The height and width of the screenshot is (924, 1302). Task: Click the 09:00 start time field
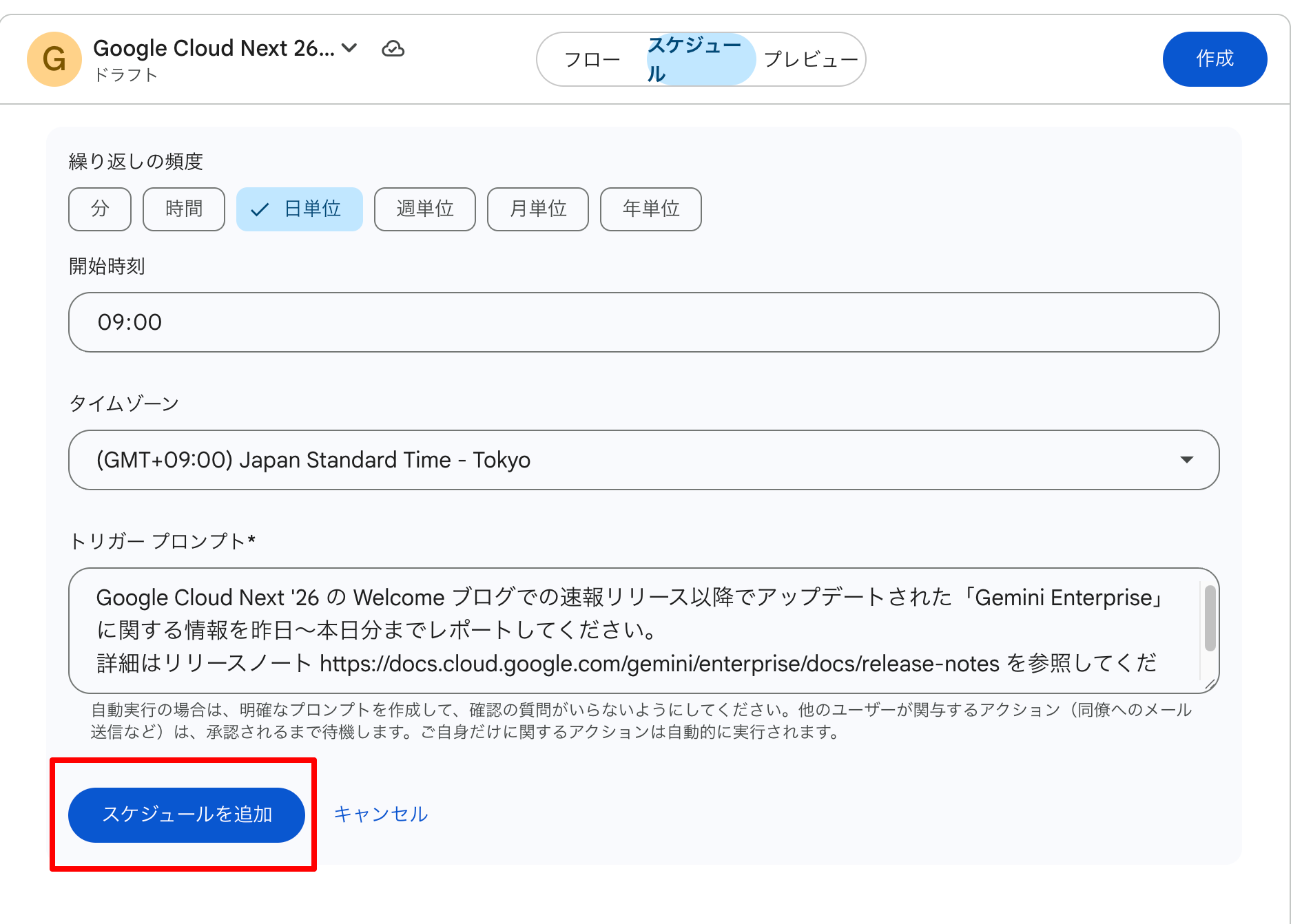[x=643, y=322]
